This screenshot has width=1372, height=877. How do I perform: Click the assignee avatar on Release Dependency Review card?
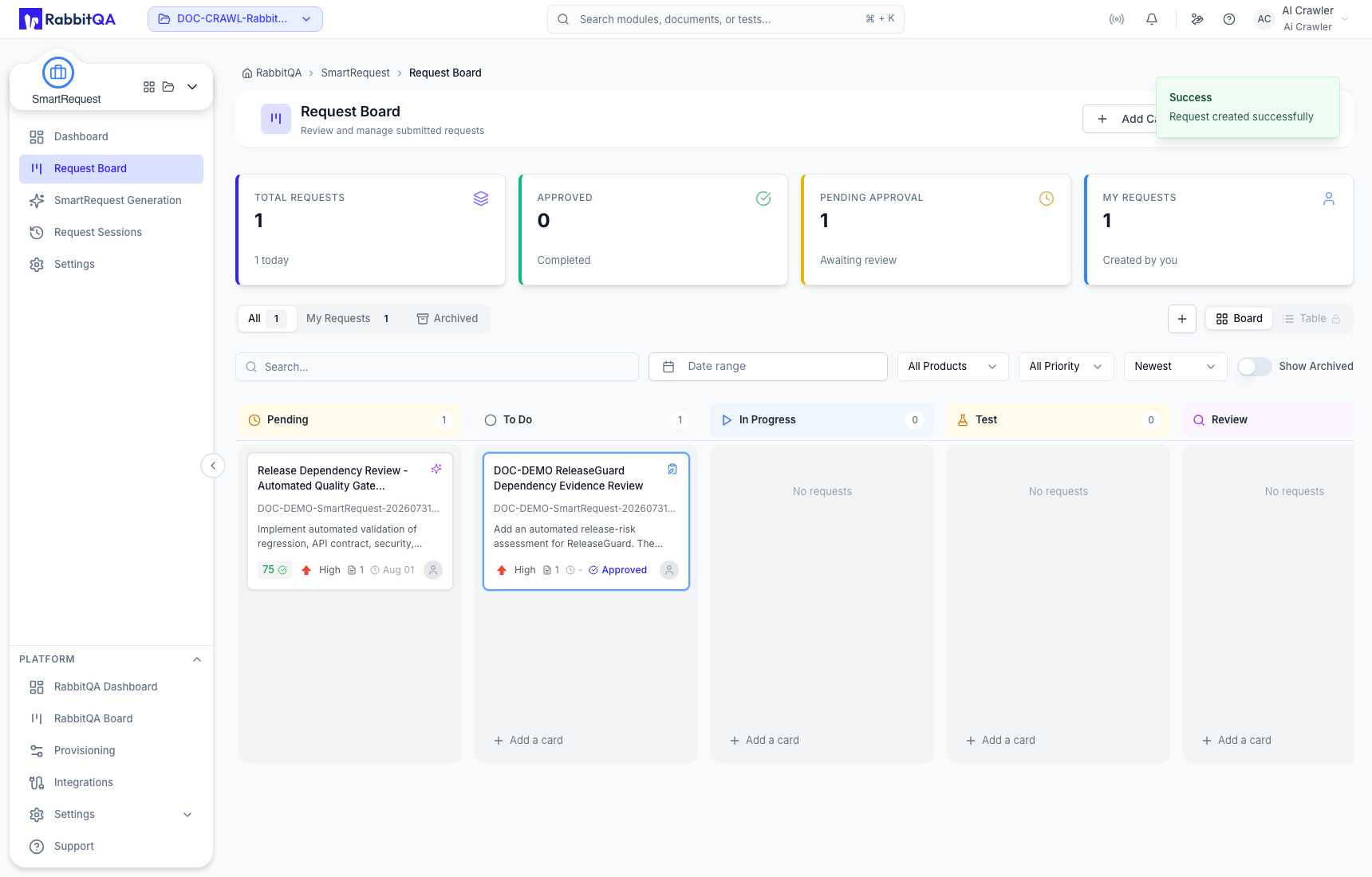[x=433, y=570]
